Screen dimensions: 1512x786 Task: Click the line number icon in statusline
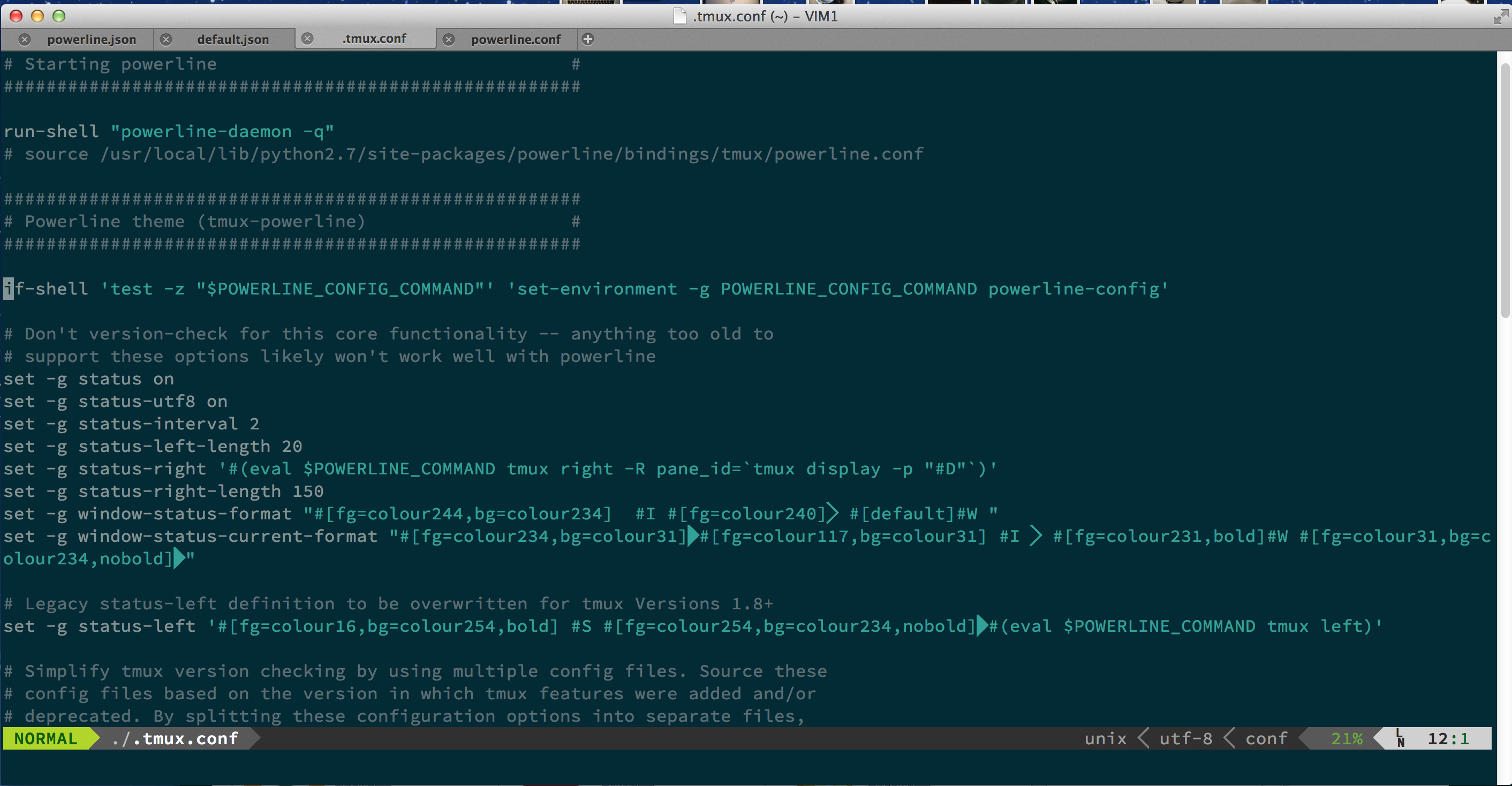(1400, 738)
